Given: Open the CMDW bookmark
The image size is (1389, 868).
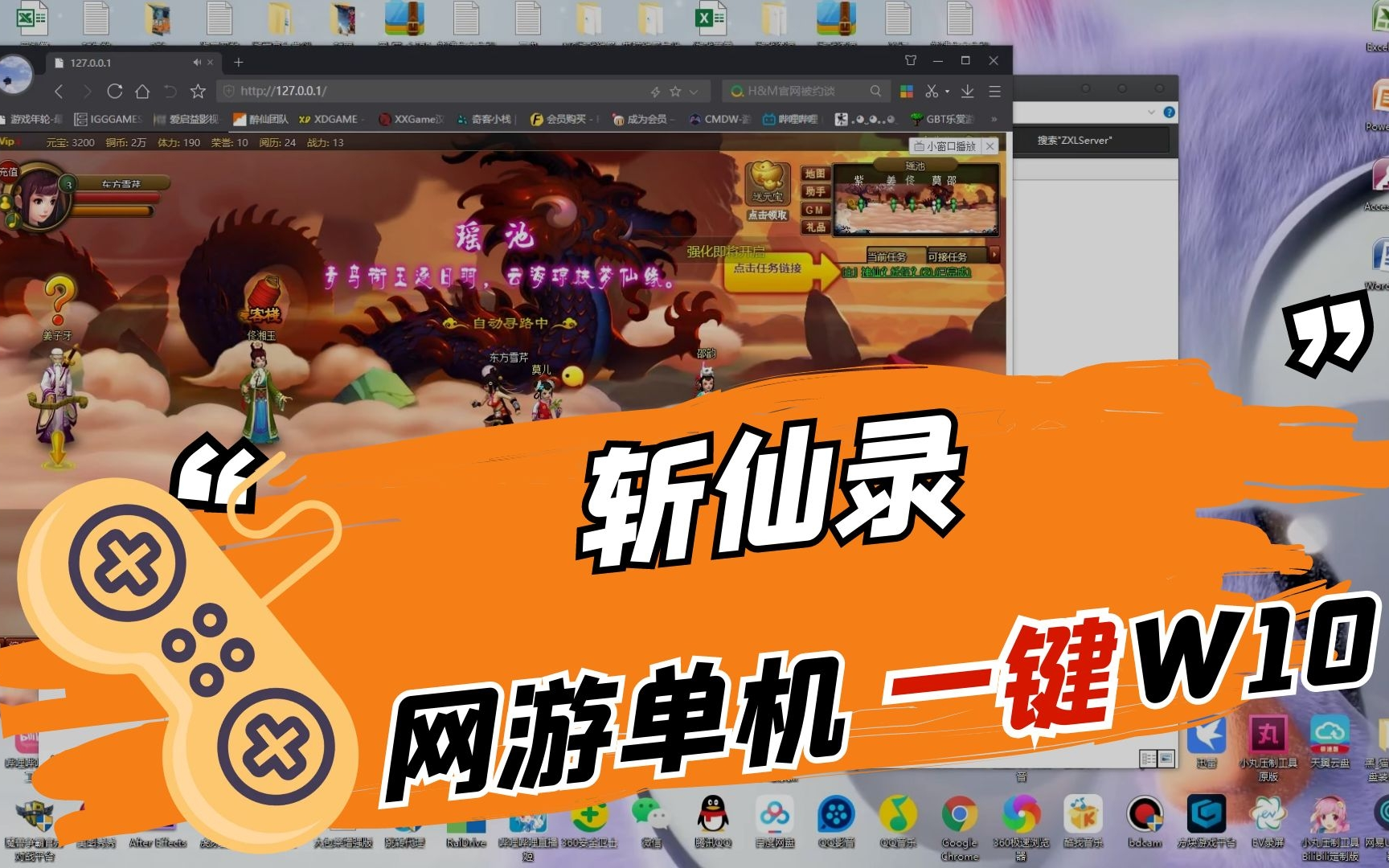Looking at the screenshot, I should point(720,119).
